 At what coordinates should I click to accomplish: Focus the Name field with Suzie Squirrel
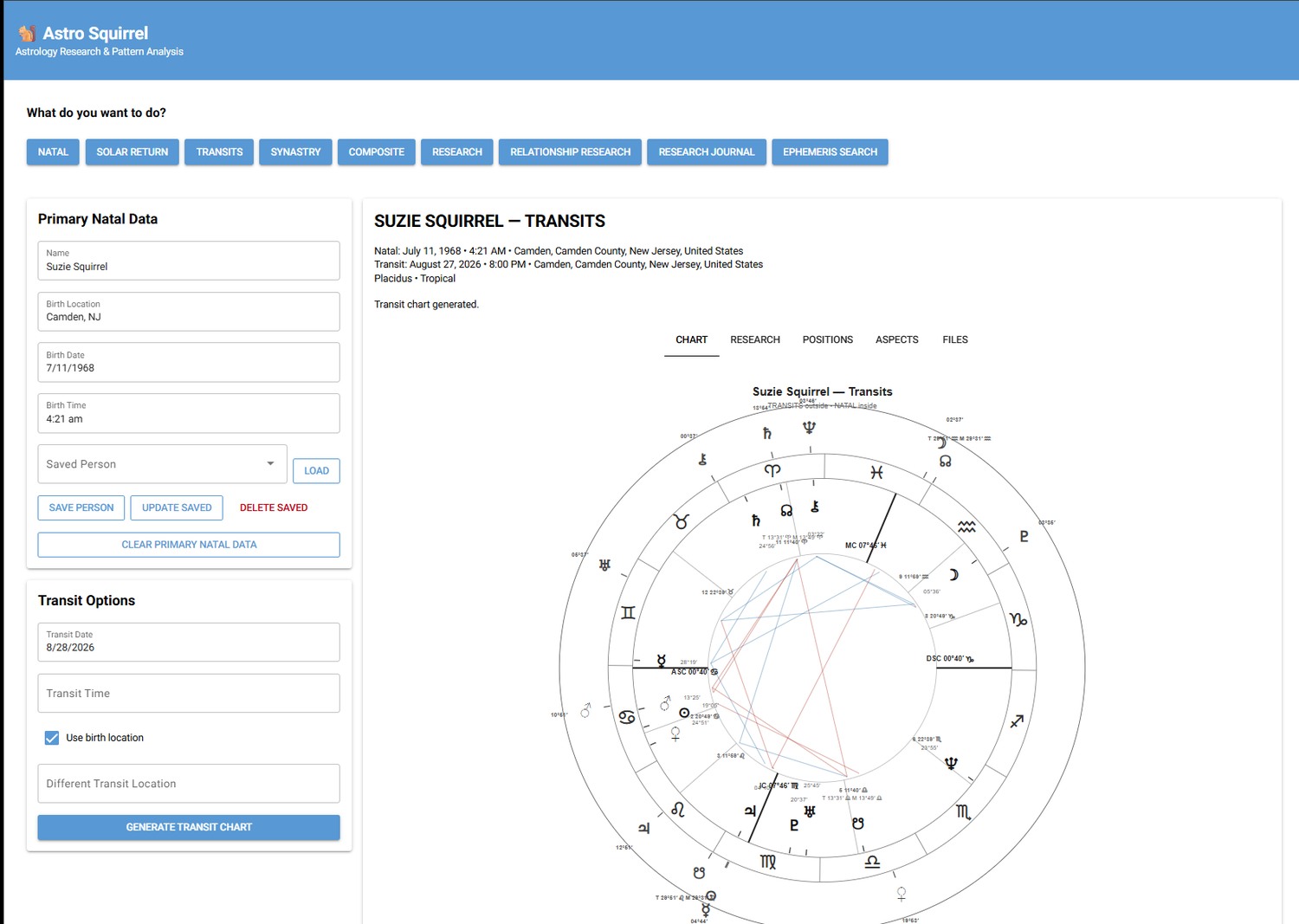point(189,261)
